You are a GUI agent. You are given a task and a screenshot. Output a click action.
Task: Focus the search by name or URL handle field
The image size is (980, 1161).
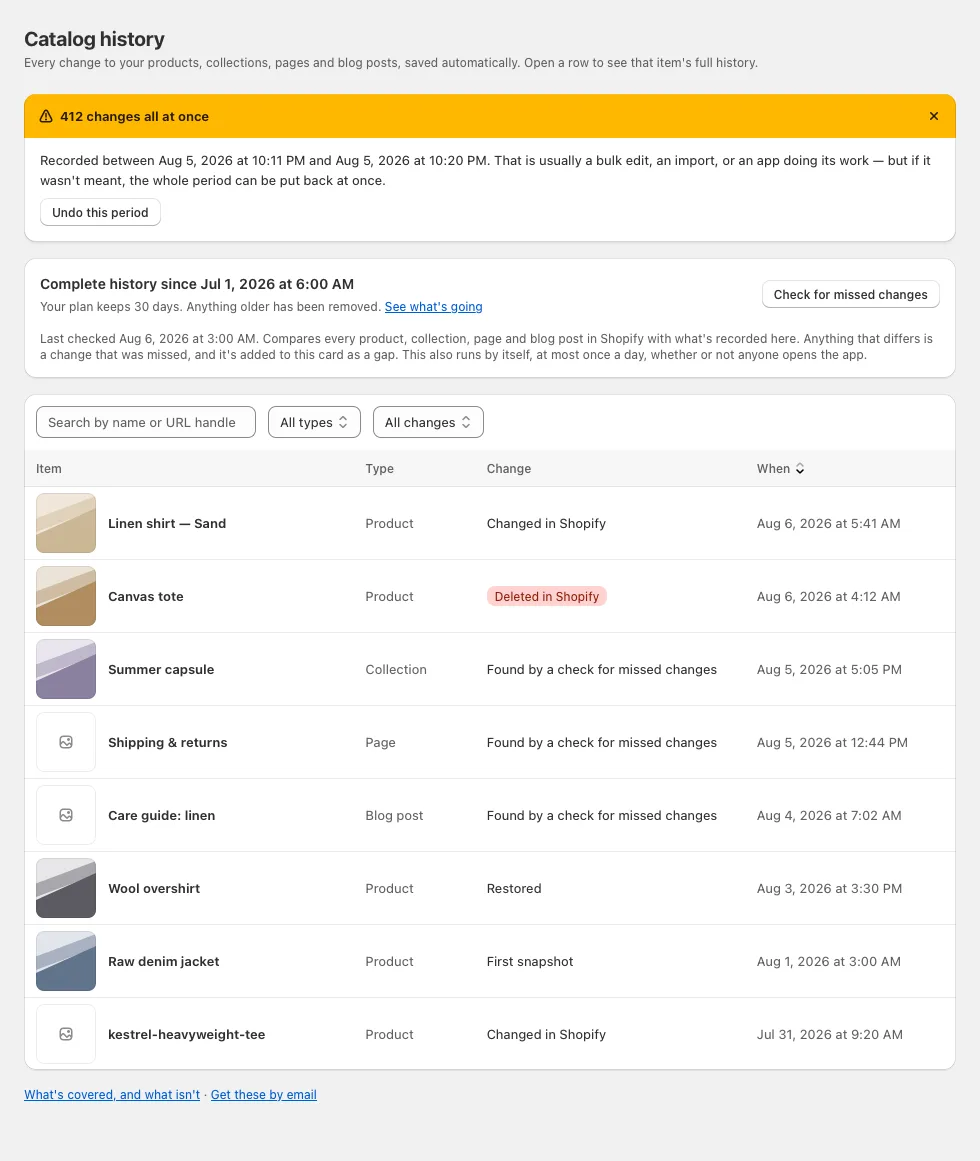click(146, 422)
